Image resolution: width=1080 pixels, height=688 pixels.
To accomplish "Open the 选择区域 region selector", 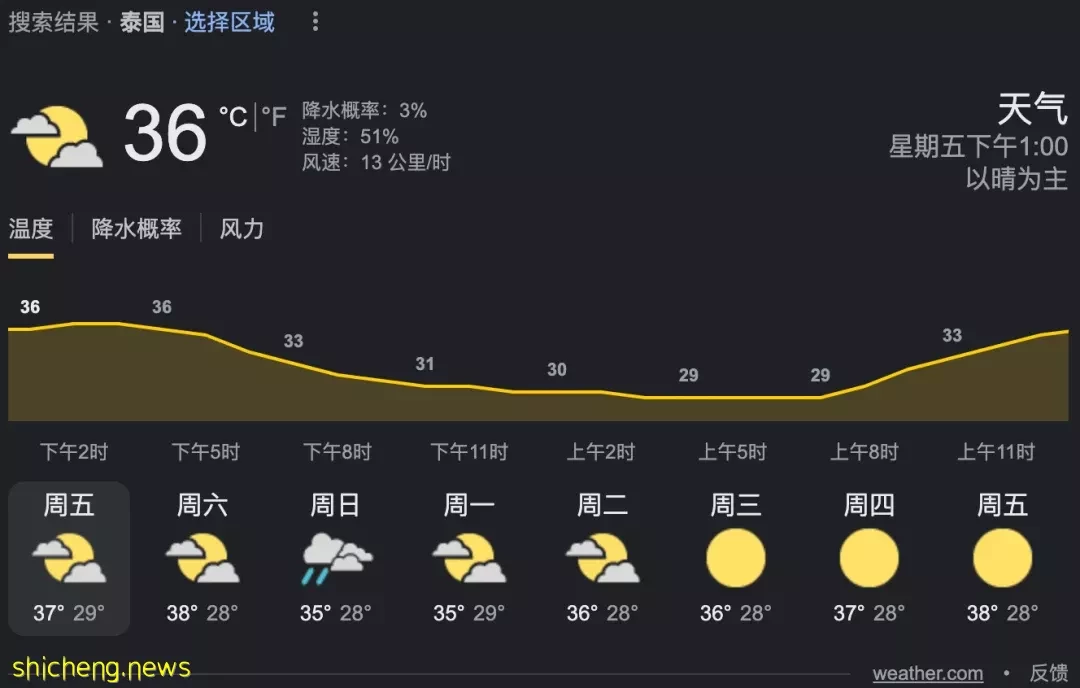I will coord(229,22).
